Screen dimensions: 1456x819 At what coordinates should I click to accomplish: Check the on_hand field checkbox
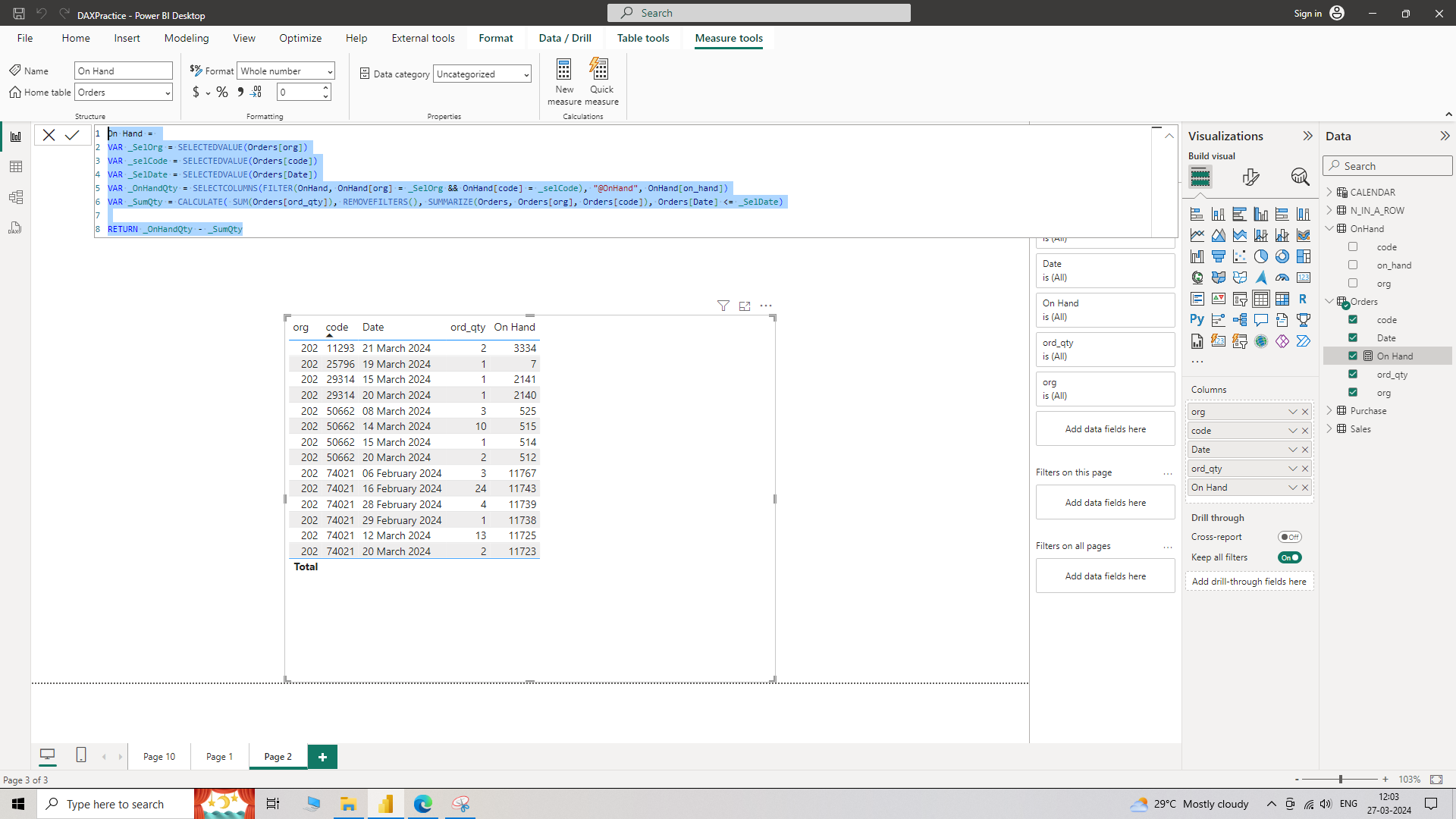1353,265
